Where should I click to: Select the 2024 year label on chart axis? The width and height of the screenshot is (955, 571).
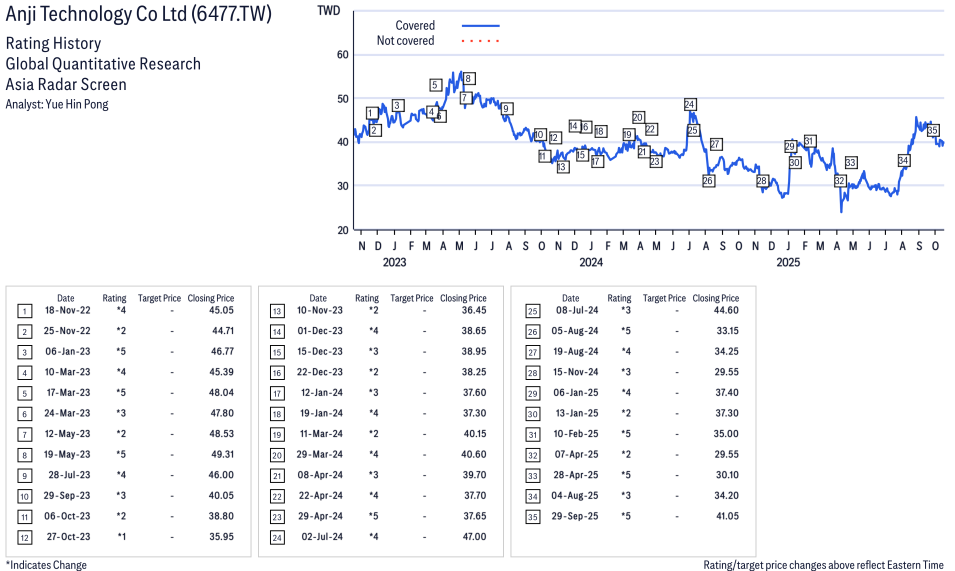click(591, 263)
